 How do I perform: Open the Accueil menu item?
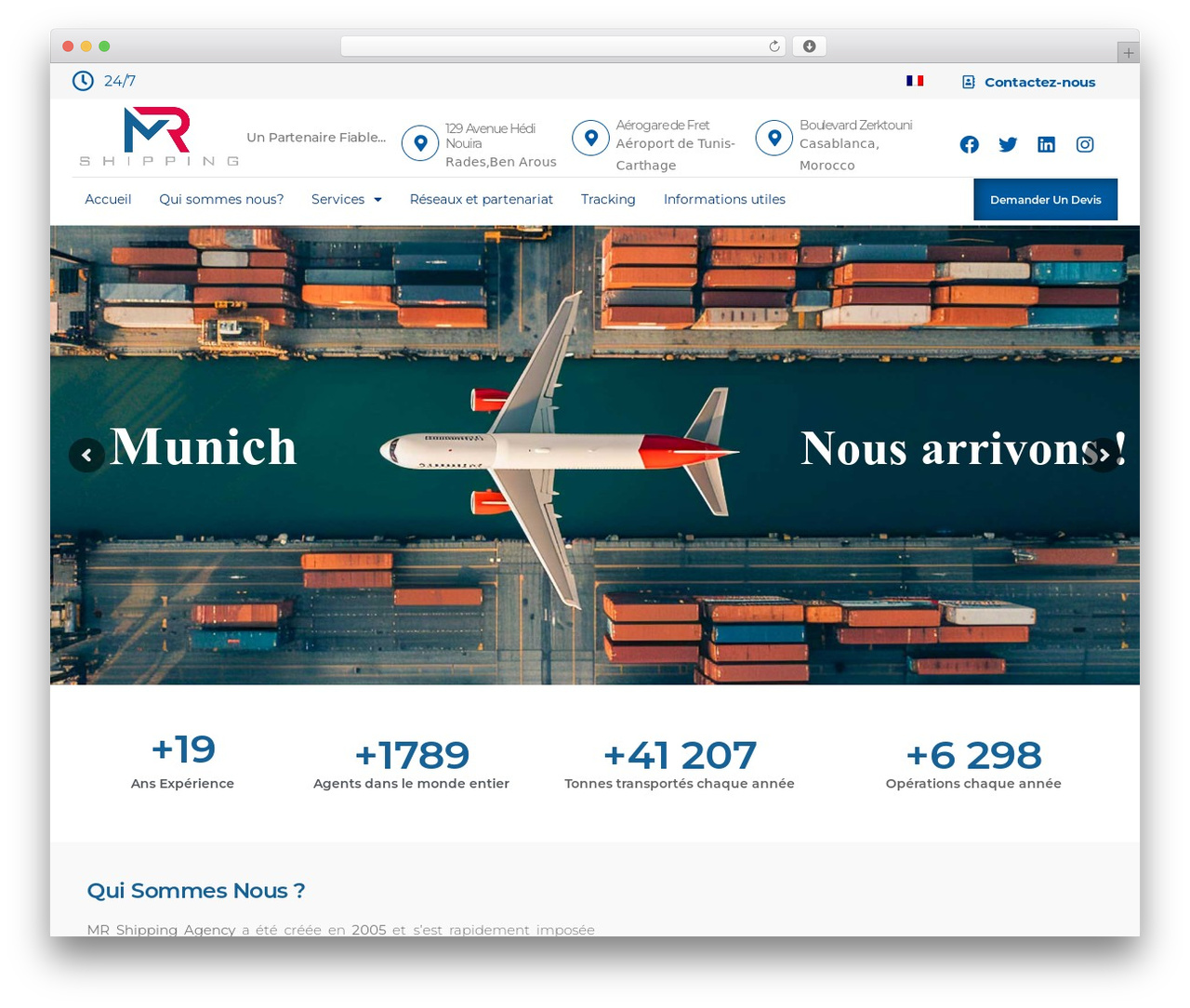coord(108,199)
